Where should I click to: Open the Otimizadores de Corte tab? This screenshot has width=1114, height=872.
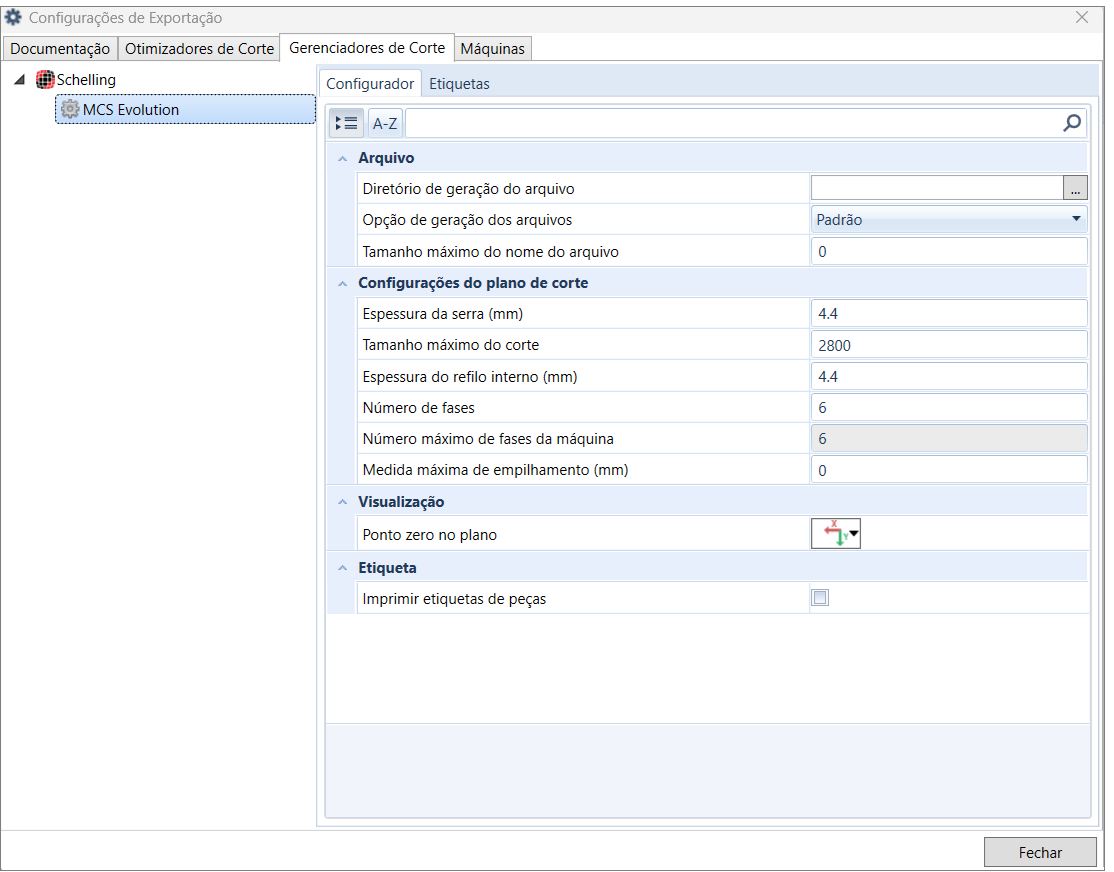coord(199,48)
